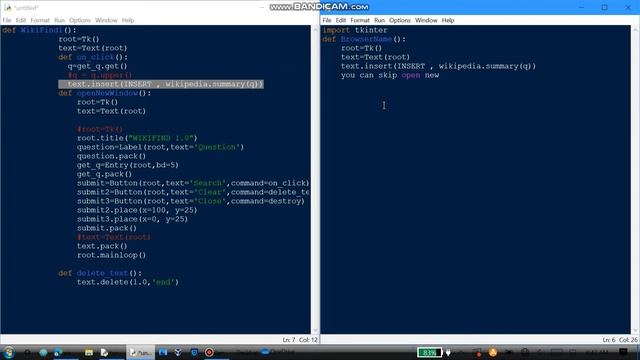Click the 83% battery indicator
The width and height of the screenshot is (640, 360).
pyautogui.click(x=429, y=352)
